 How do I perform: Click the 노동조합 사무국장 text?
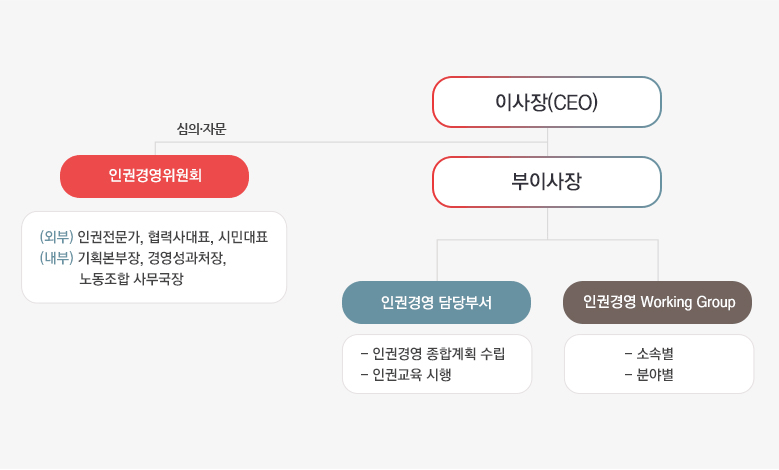[131, 279]
